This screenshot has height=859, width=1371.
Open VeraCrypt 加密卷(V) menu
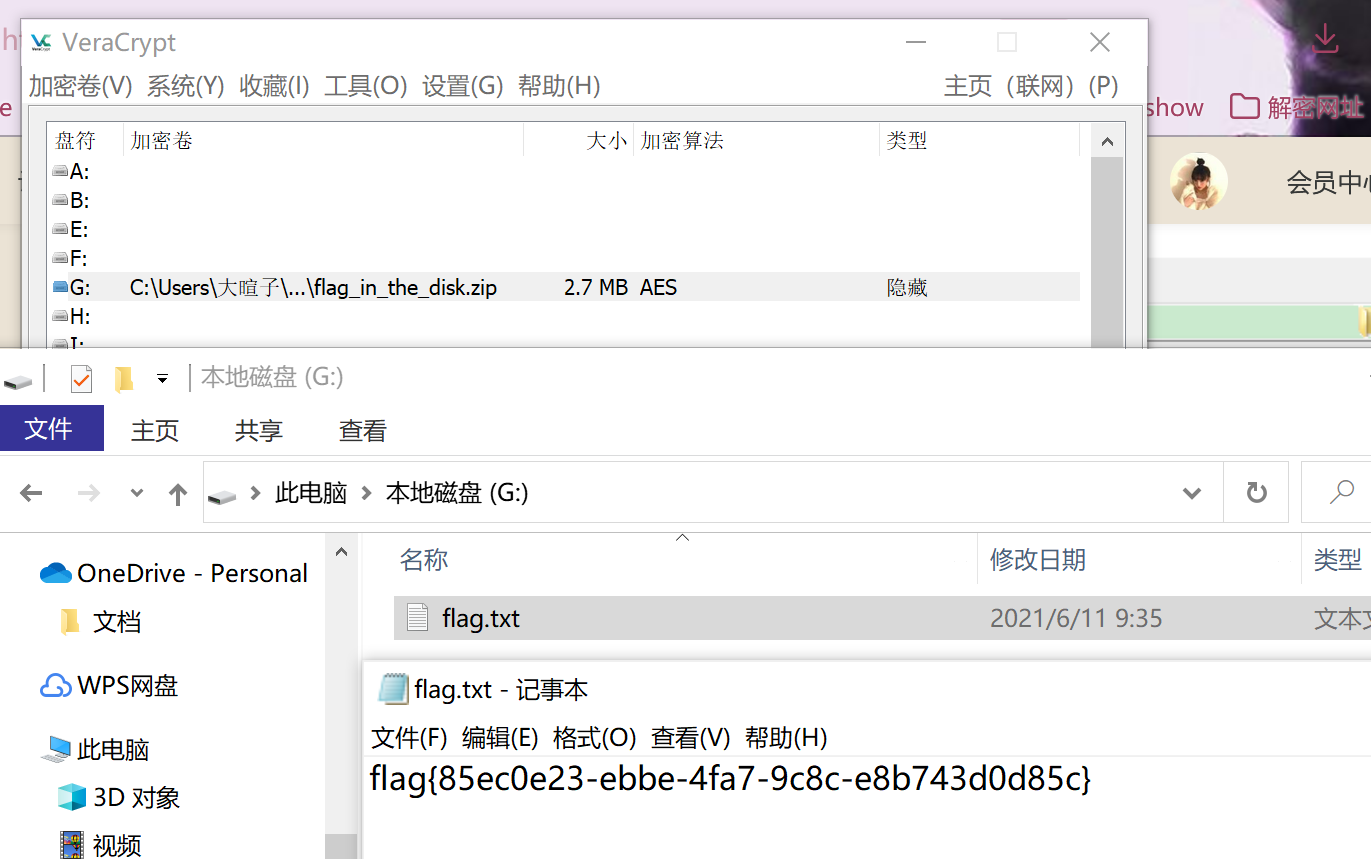[x=80, y=86]
